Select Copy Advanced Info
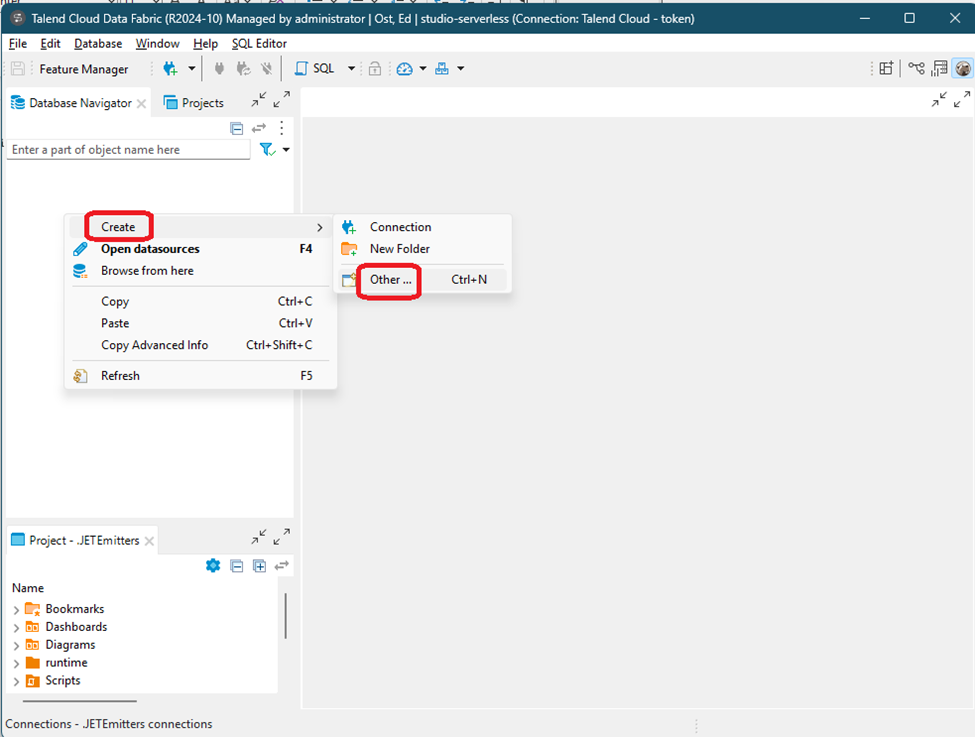The height and width of the screenshot is (737, 975). 200,345
